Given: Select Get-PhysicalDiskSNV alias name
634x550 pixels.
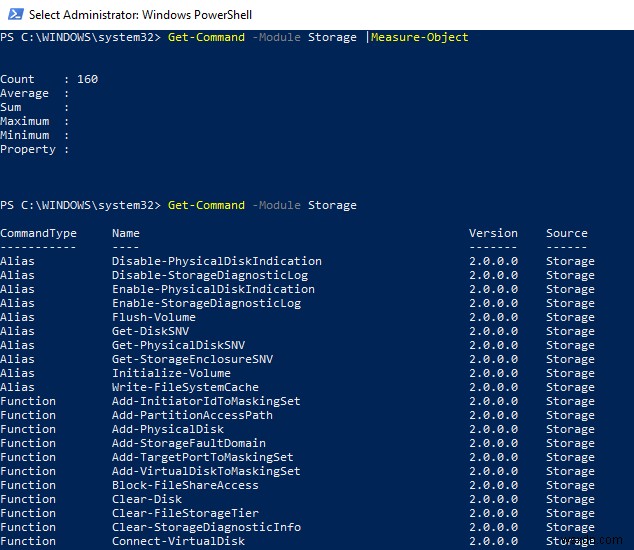Looking at the screenshot, I should [x=178, y=345].
